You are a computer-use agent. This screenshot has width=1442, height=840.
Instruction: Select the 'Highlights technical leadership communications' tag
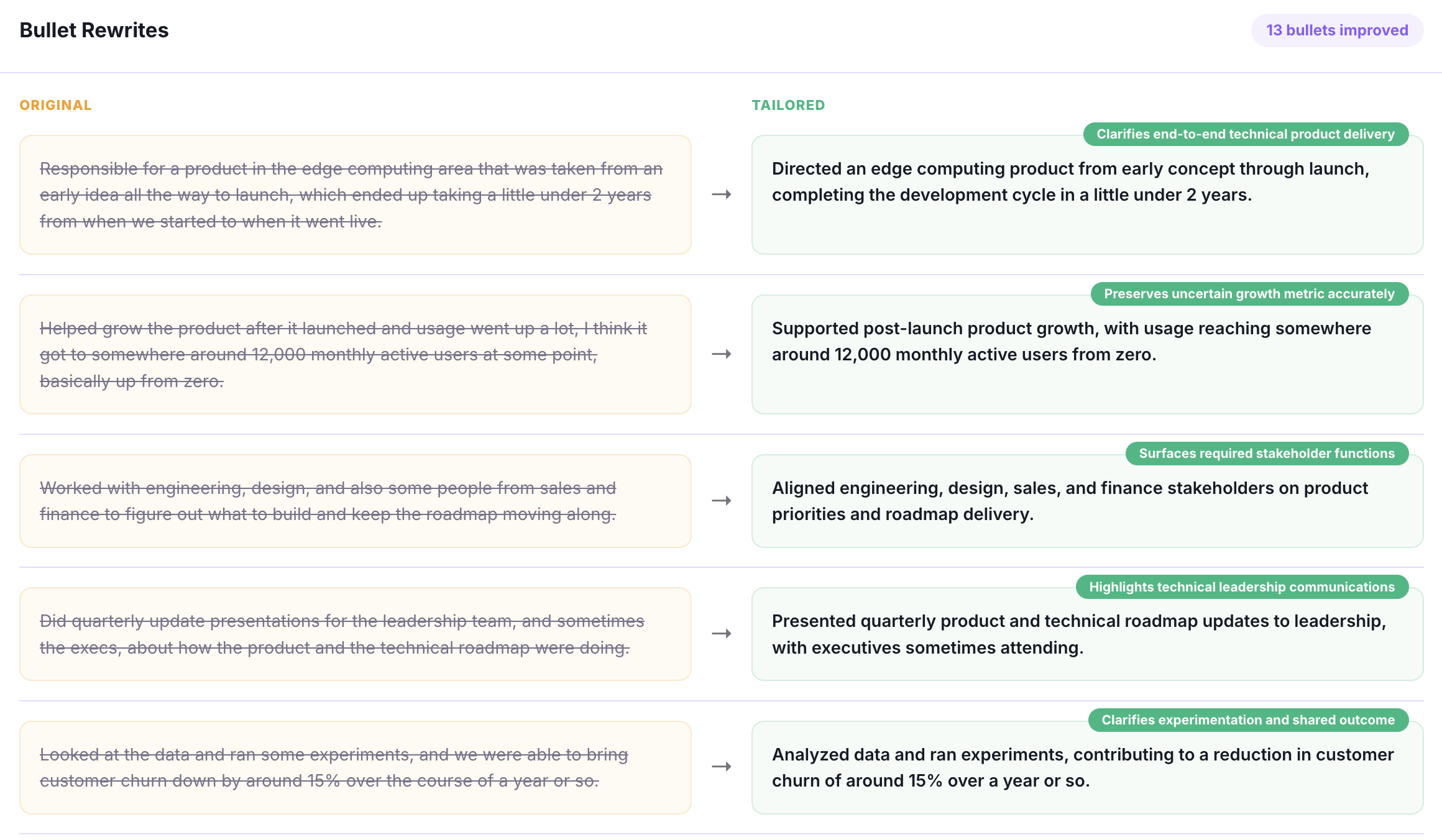pos(1242,587)
